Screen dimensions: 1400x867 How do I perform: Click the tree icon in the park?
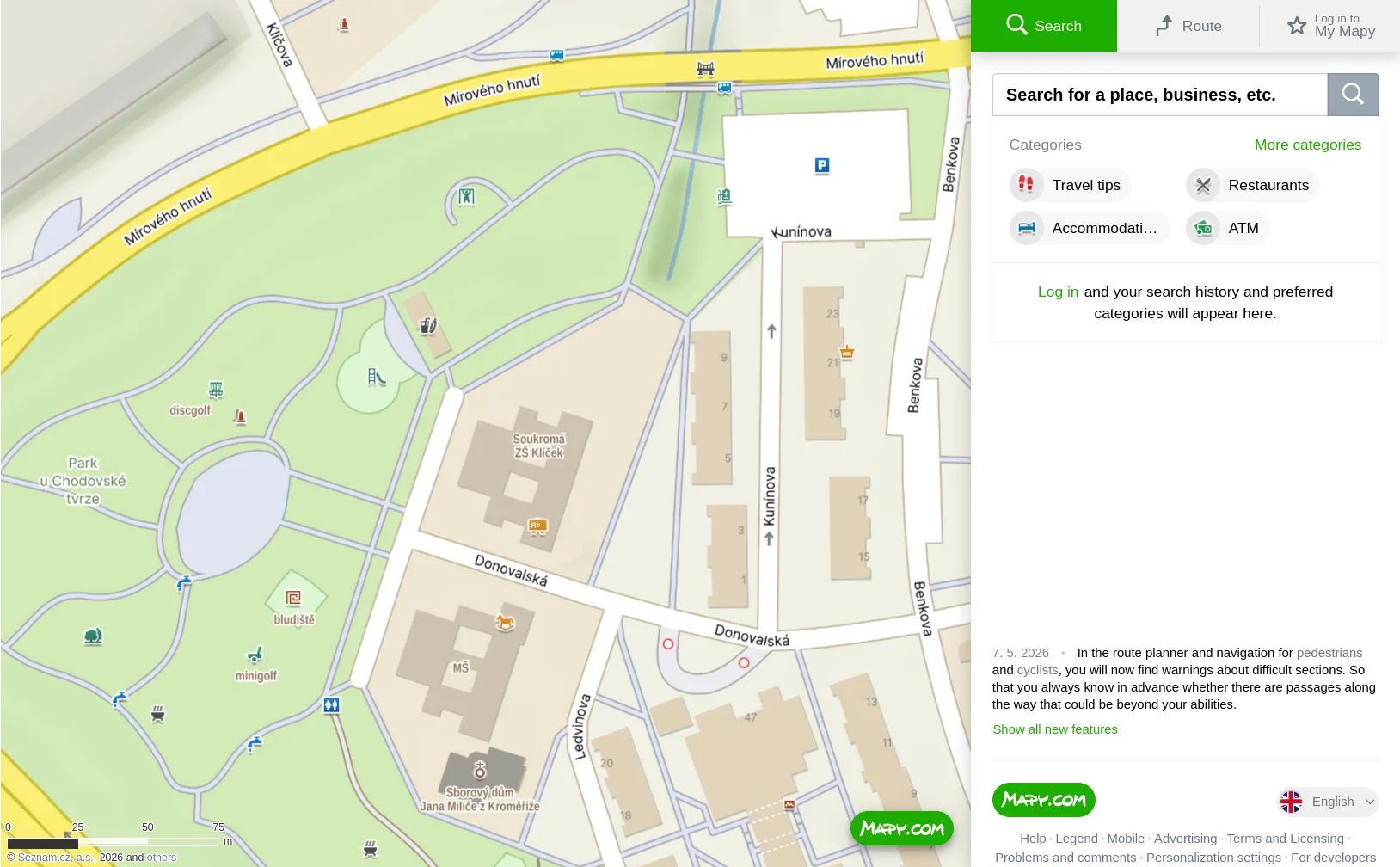[x=93, y=636]
